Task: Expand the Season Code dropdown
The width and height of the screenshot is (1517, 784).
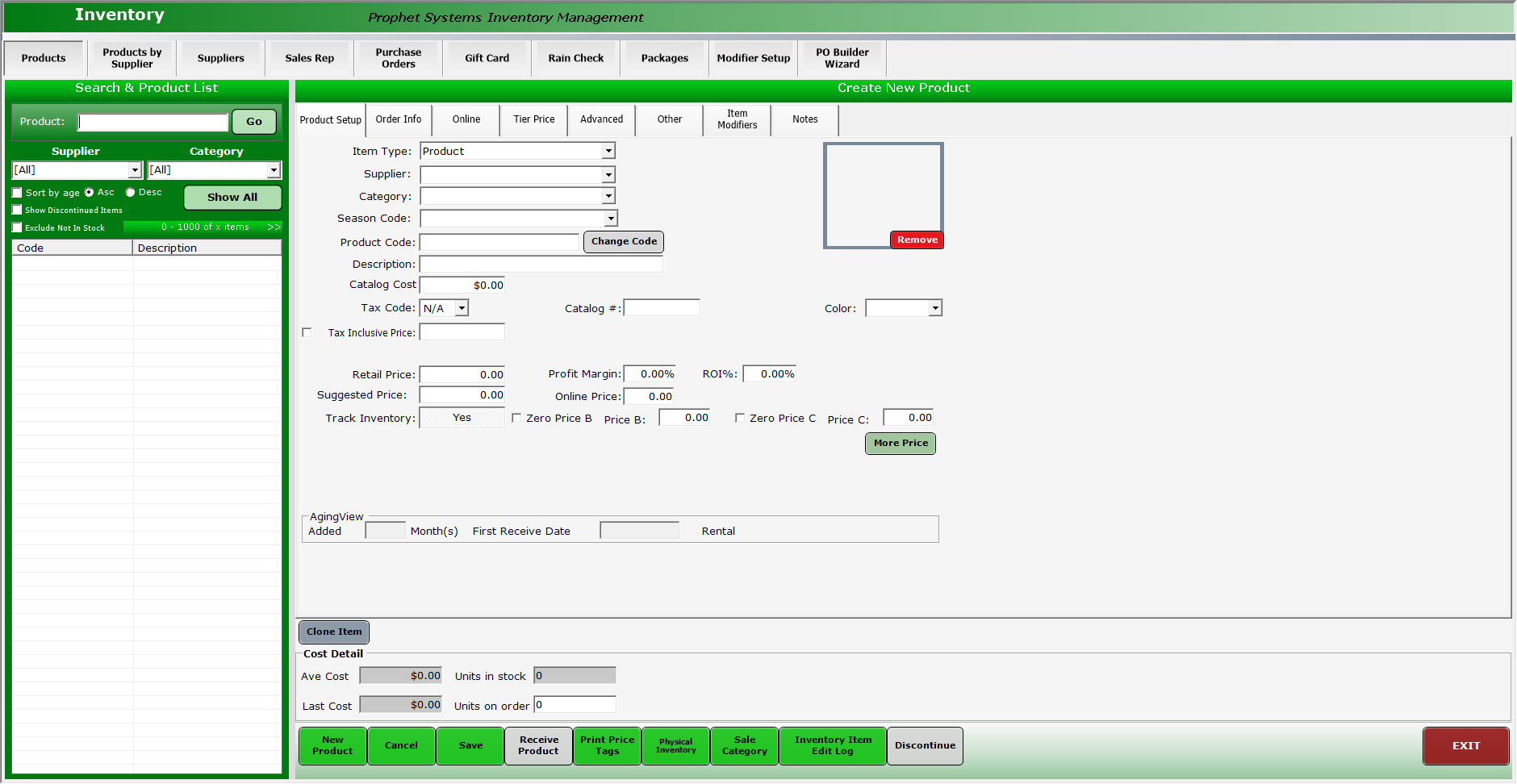Action: click(610, 218)
